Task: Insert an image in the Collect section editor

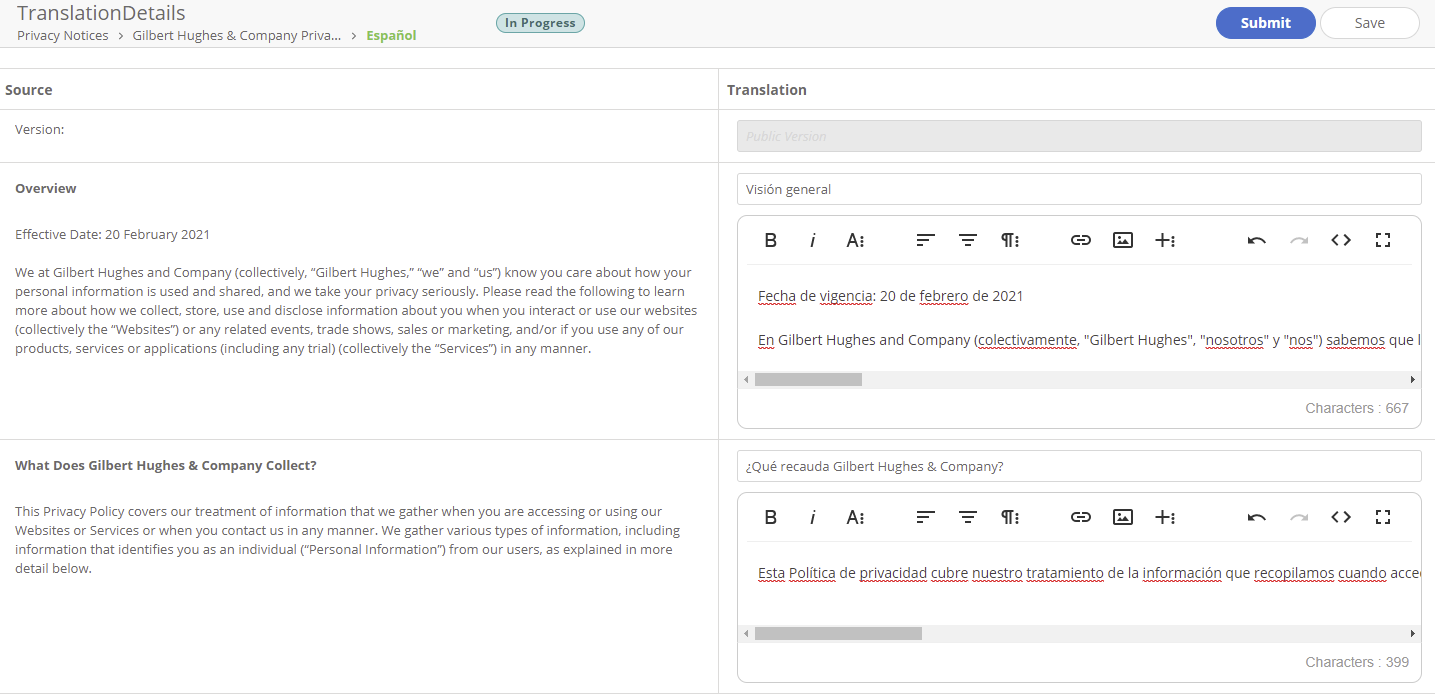Action: 1122,517
